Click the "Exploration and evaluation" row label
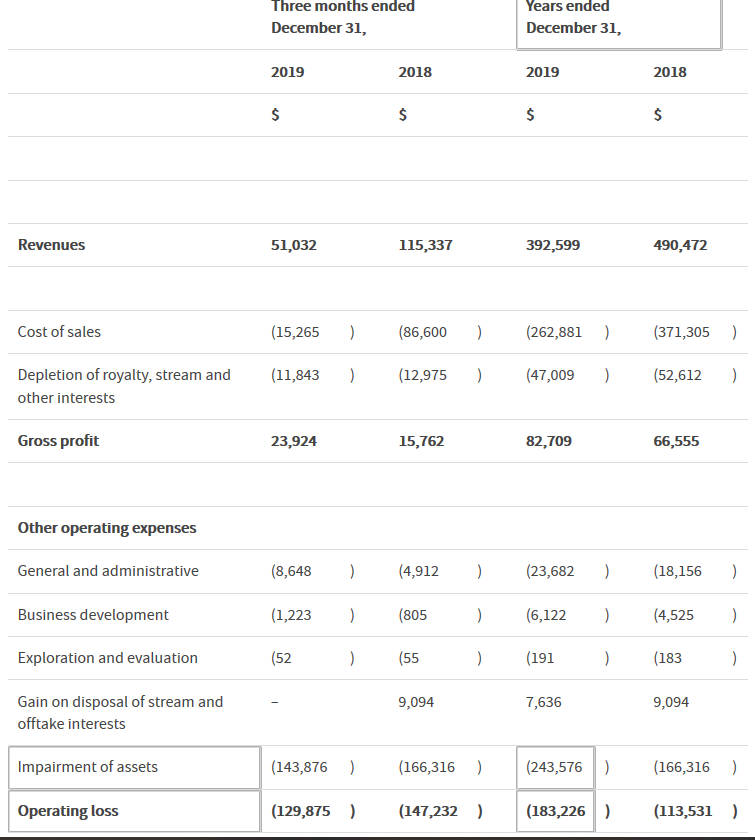Image resolution: width=755 pixels, height=840 pixels. tap(108, 658)
